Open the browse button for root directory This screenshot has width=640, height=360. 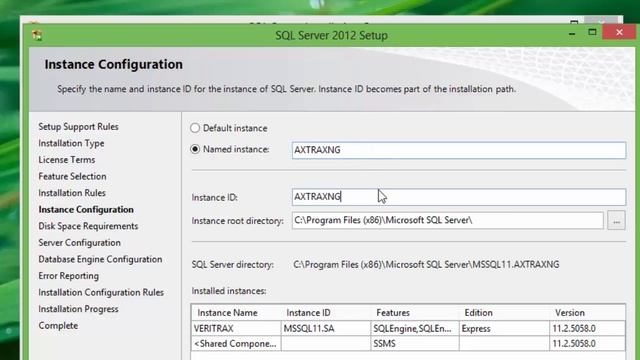(x=616, y=221)
